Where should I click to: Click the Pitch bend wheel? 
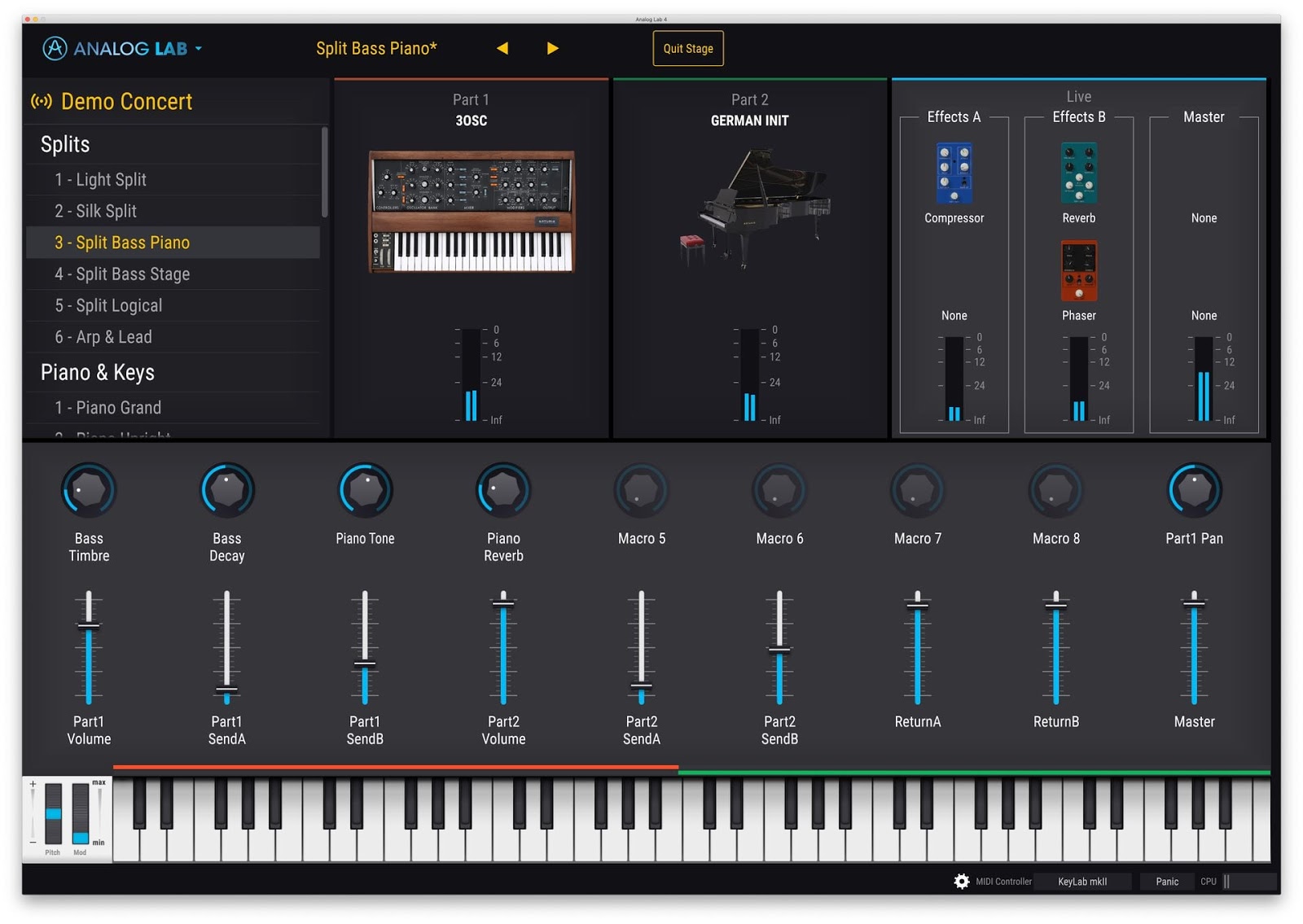point(53,813)
